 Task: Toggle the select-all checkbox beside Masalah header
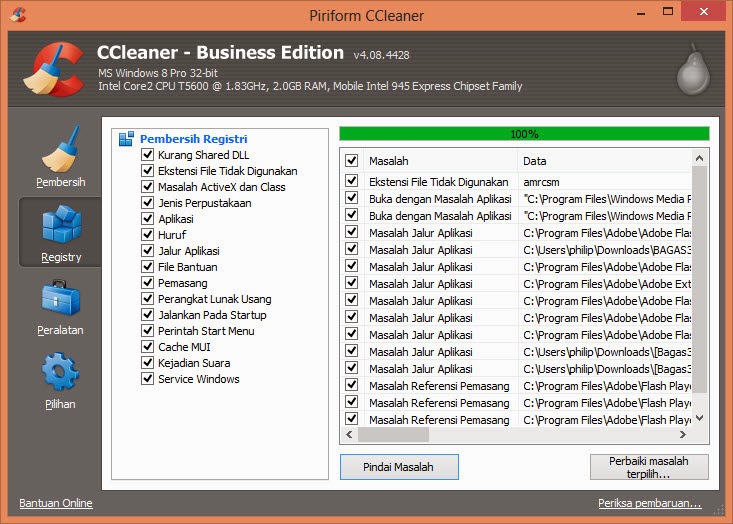(x=352, y=160)
